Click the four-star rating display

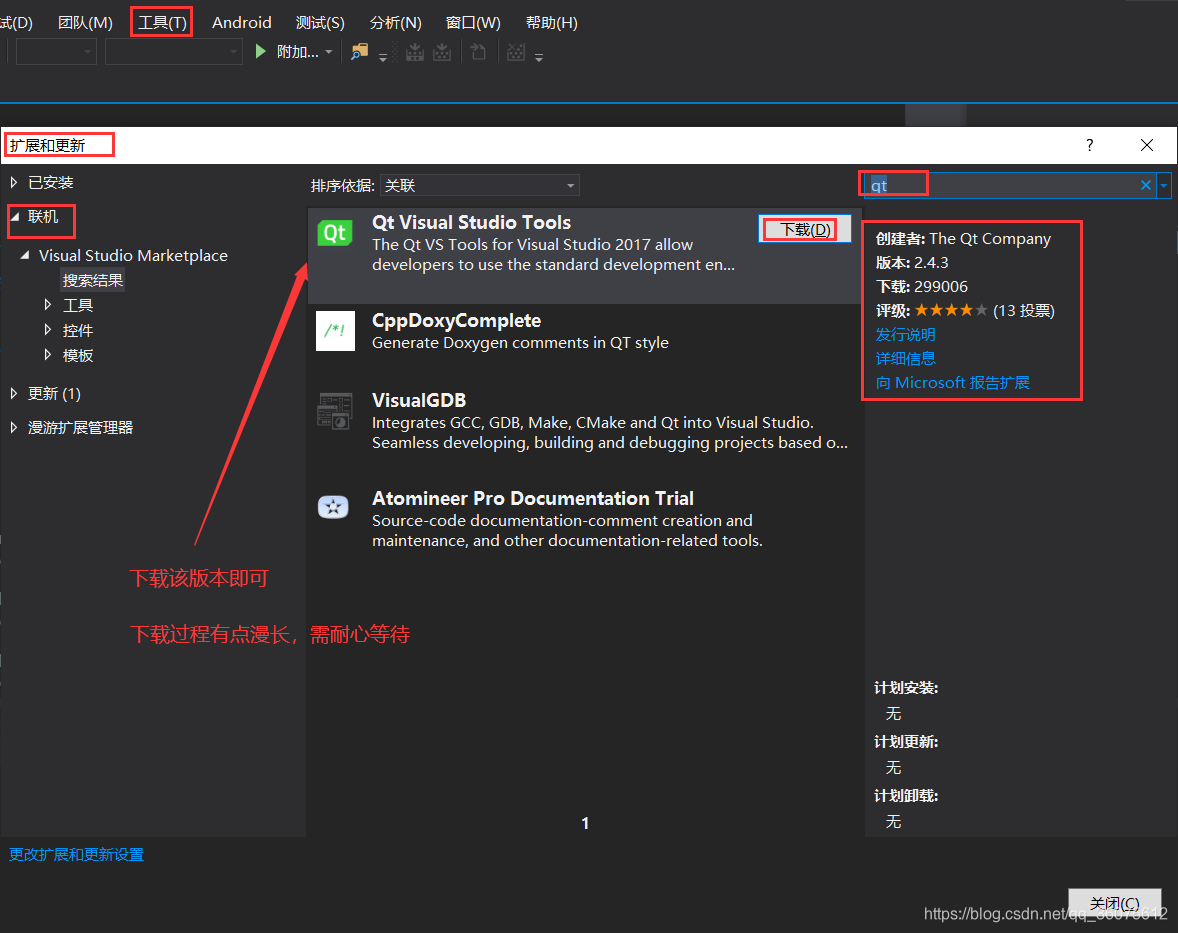[951, 310]
